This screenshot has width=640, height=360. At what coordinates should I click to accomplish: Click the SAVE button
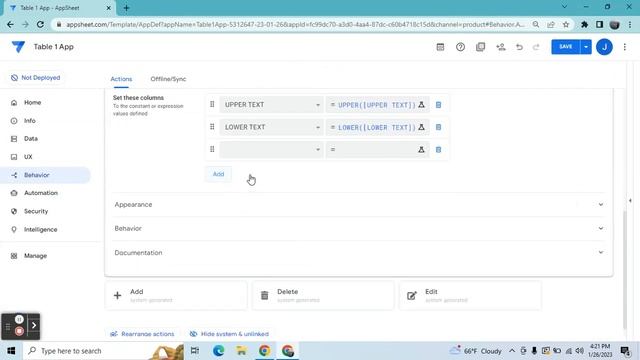tap(566, 47)
